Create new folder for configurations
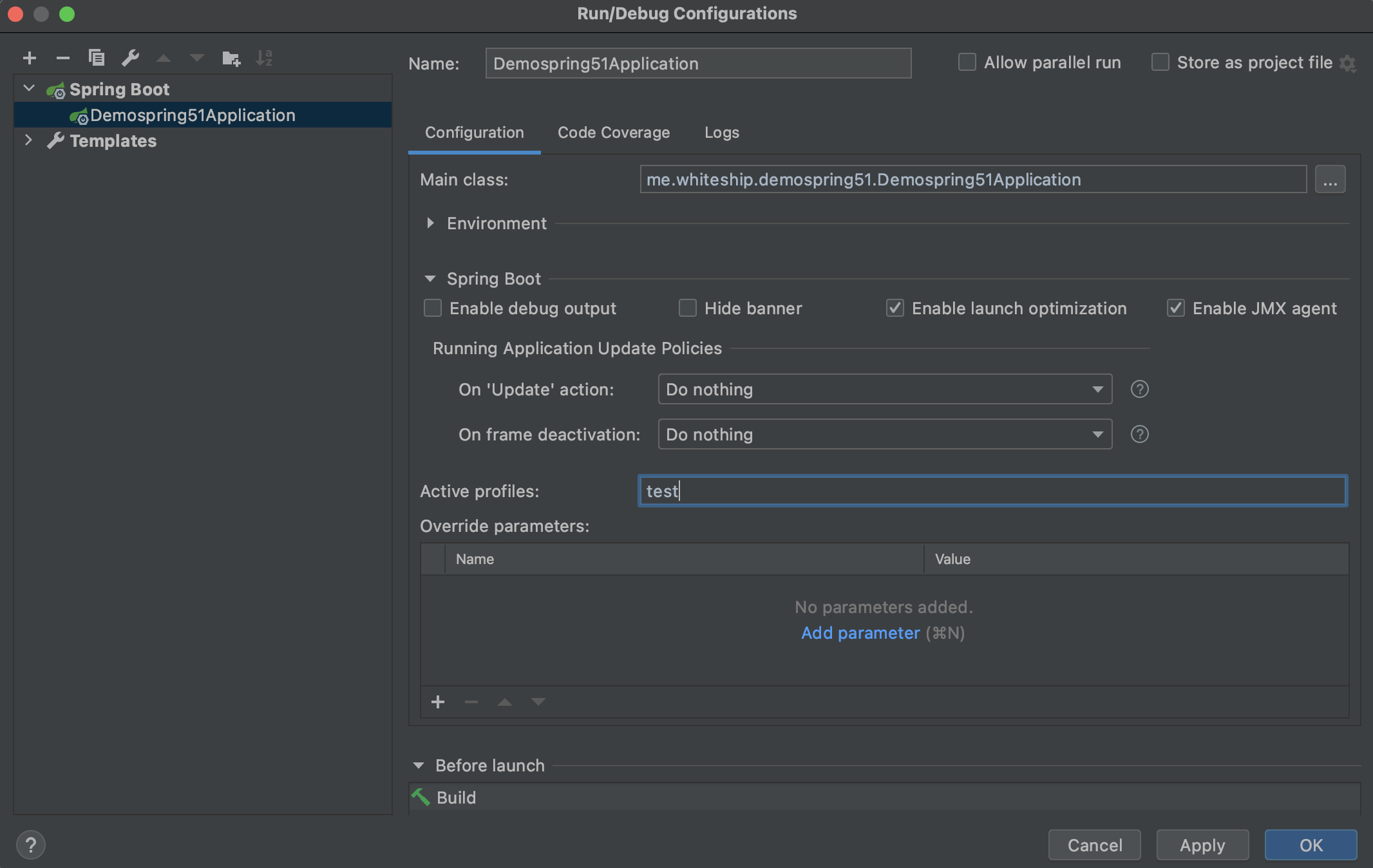The image size is (1373, 868). [231, 59]
